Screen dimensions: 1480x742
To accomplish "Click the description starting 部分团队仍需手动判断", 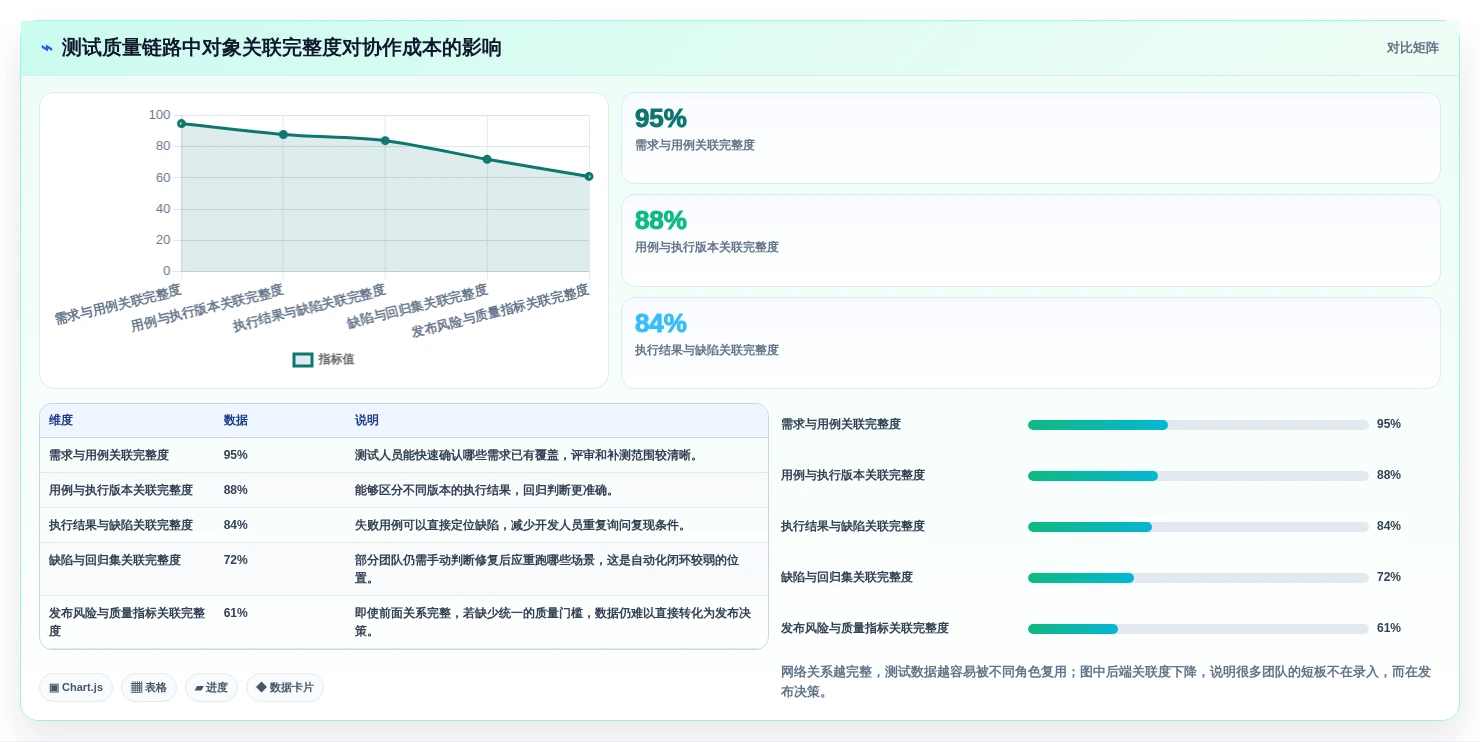I will pyautogui.click(x=547, y=569).
